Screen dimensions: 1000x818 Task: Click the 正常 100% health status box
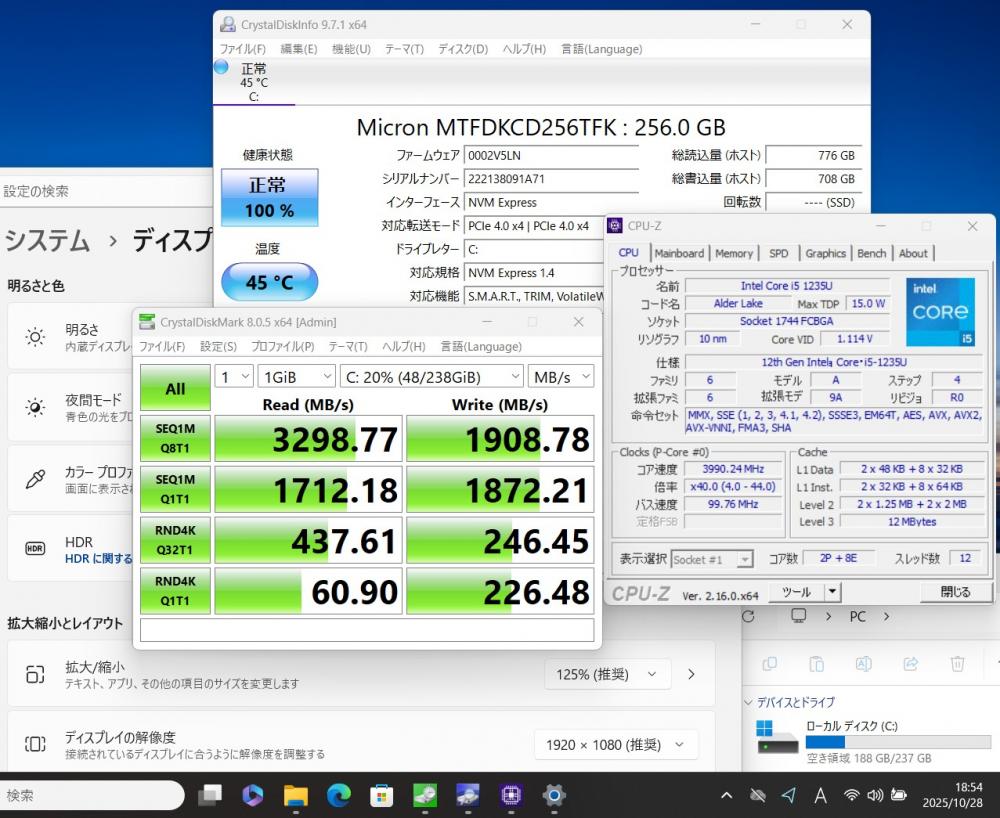[x=269, y=197]
